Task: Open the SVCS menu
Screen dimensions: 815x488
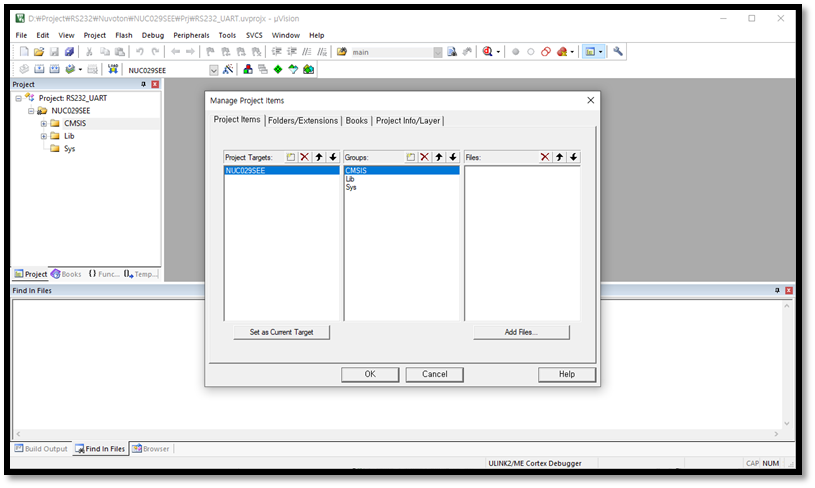Action: pyautogui.click(x=254, y=35)
